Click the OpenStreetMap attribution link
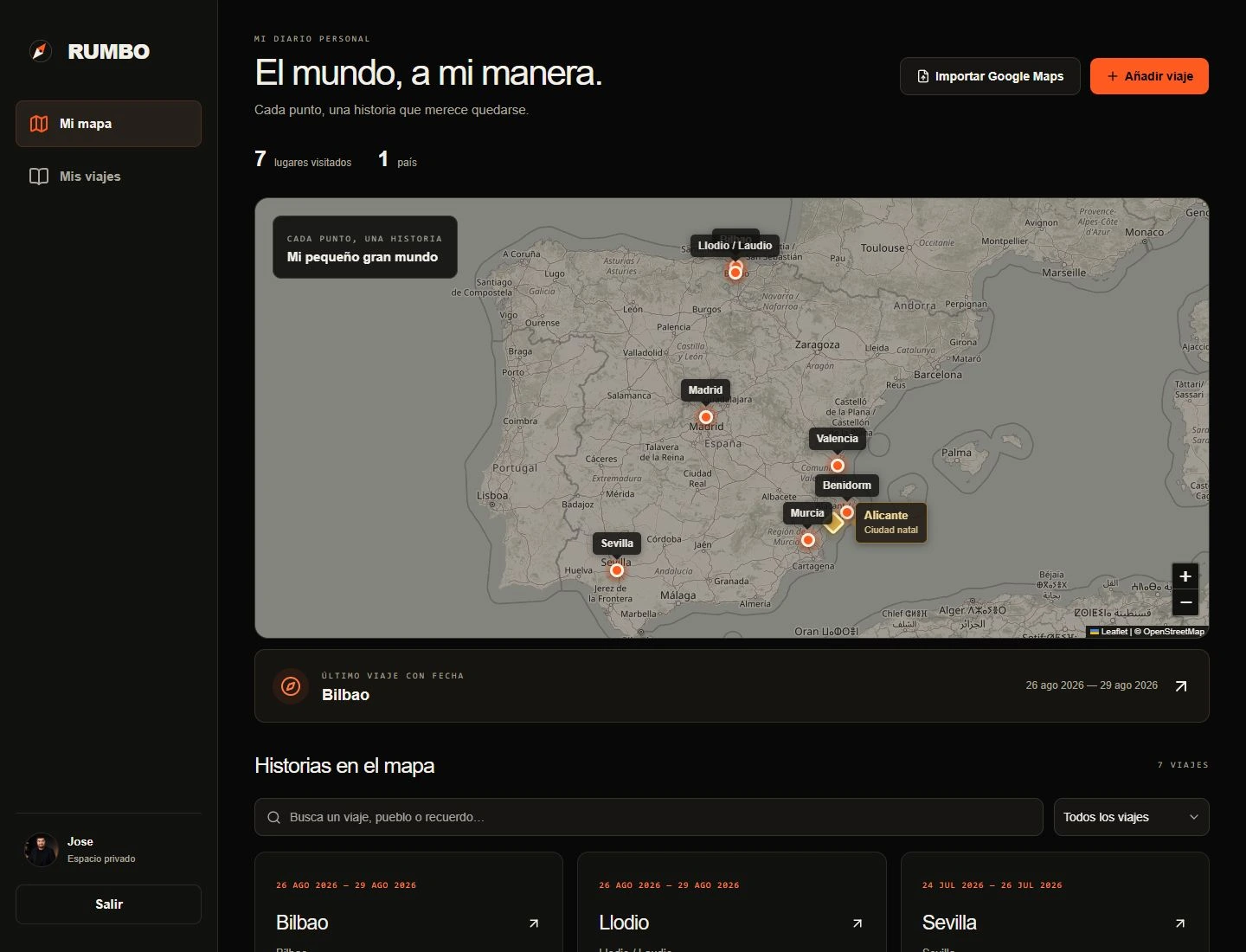 click(1173, 632)
